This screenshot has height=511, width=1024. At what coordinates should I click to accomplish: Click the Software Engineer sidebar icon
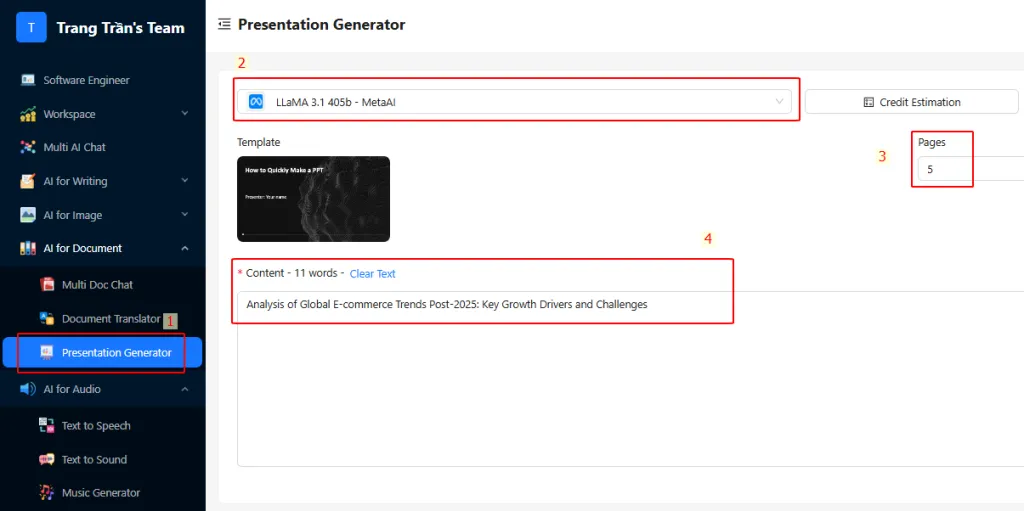click(x=27, y=80)
